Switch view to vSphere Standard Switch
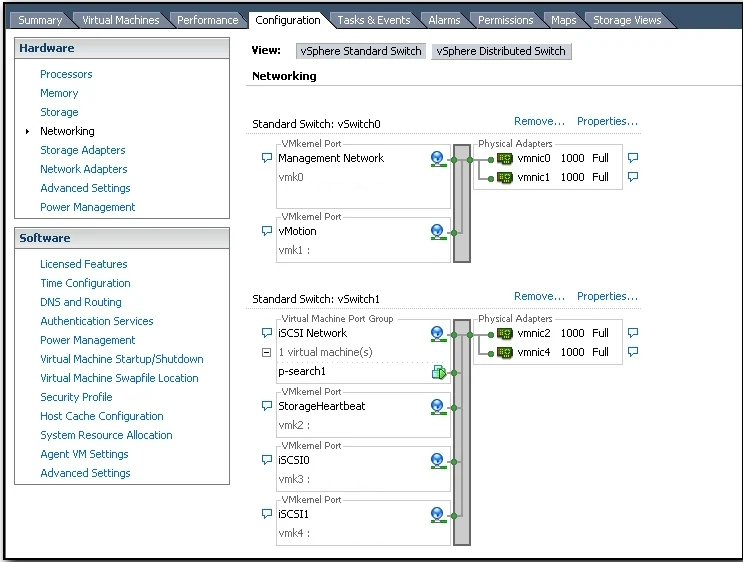This screenshot has width=743, height=562. tap(361, 51)
